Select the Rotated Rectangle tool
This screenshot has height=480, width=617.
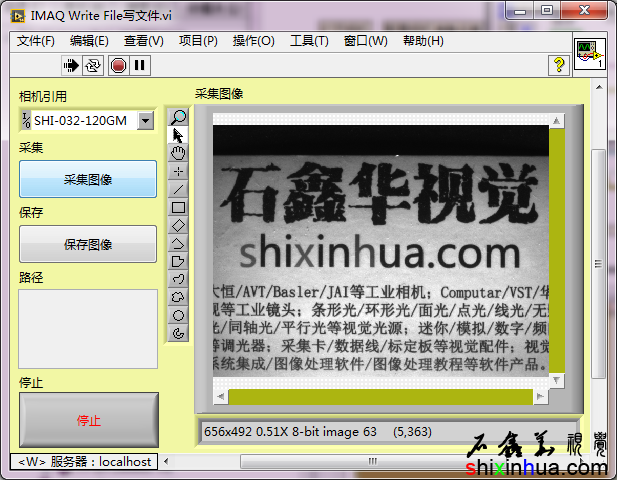click(178, 226)
